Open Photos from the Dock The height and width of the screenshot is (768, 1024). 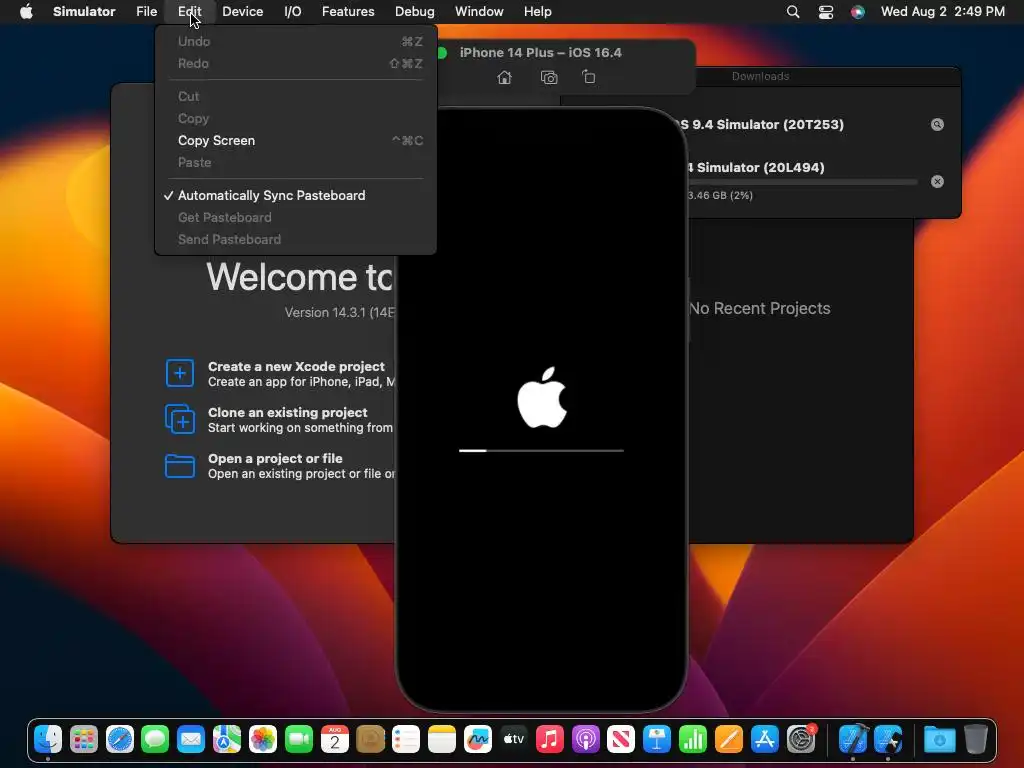click(x=263, y=739)
